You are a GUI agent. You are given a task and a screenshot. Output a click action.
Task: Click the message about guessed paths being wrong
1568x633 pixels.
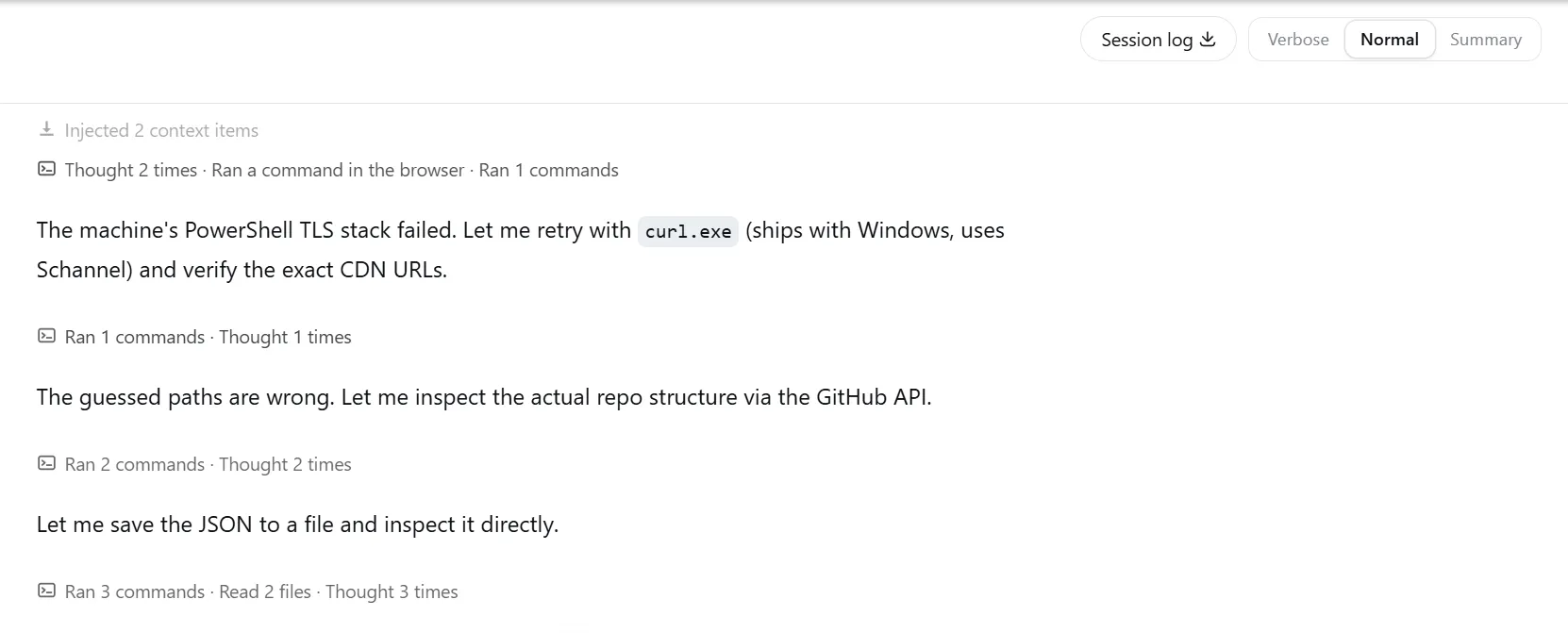tap(484, 397)
